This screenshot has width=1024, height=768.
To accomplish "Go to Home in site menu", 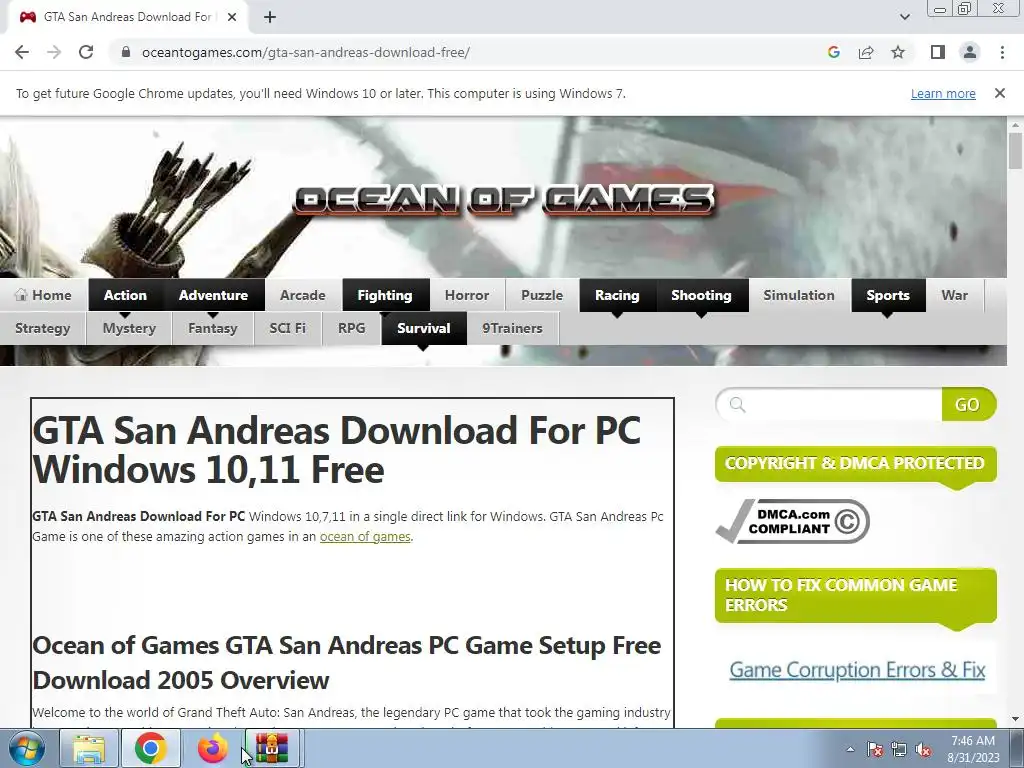I will [x=43, y=295].
